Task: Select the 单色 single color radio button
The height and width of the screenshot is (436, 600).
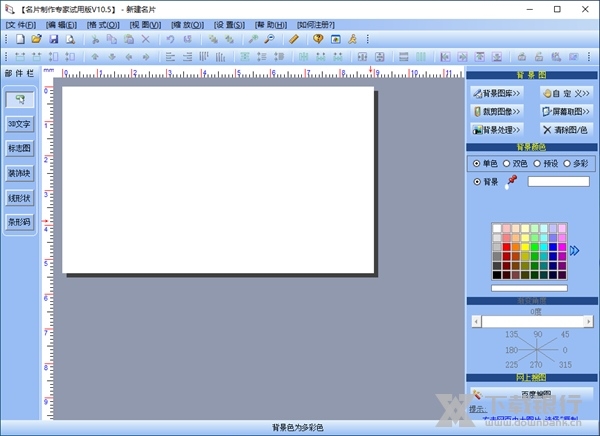Action: 476,163
